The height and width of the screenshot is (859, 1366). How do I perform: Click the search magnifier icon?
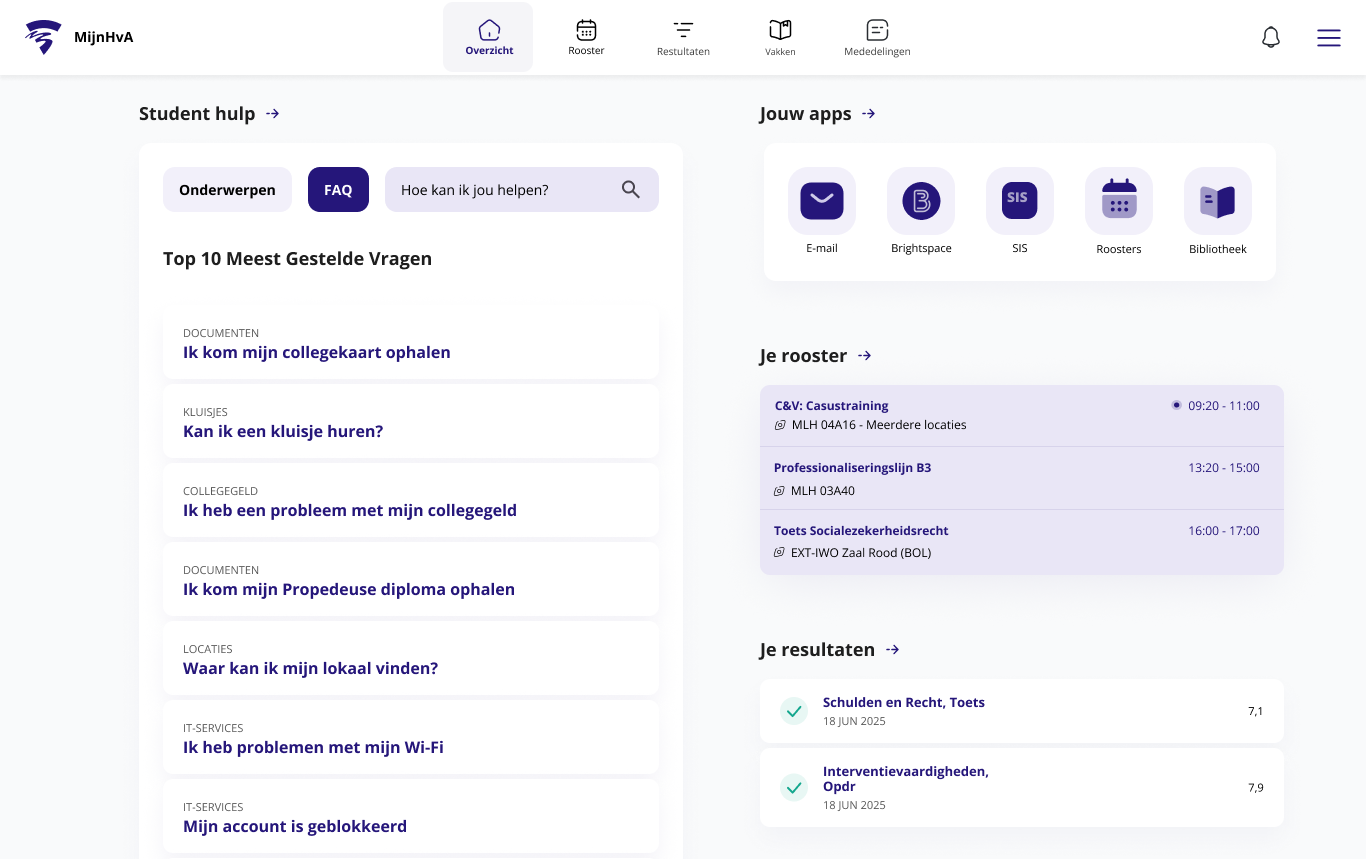tap(630, 190)
